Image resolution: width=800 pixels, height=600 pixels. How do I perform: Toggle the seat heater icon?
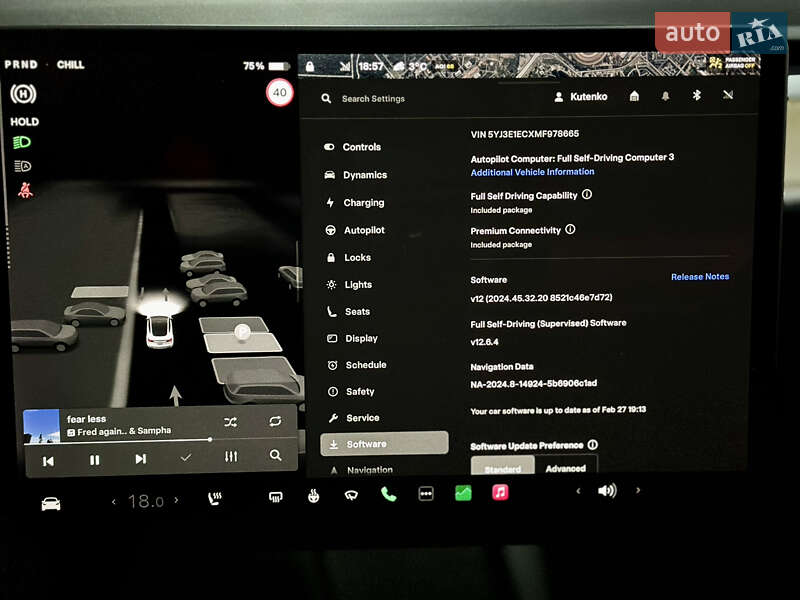click(x=215, y=498)
